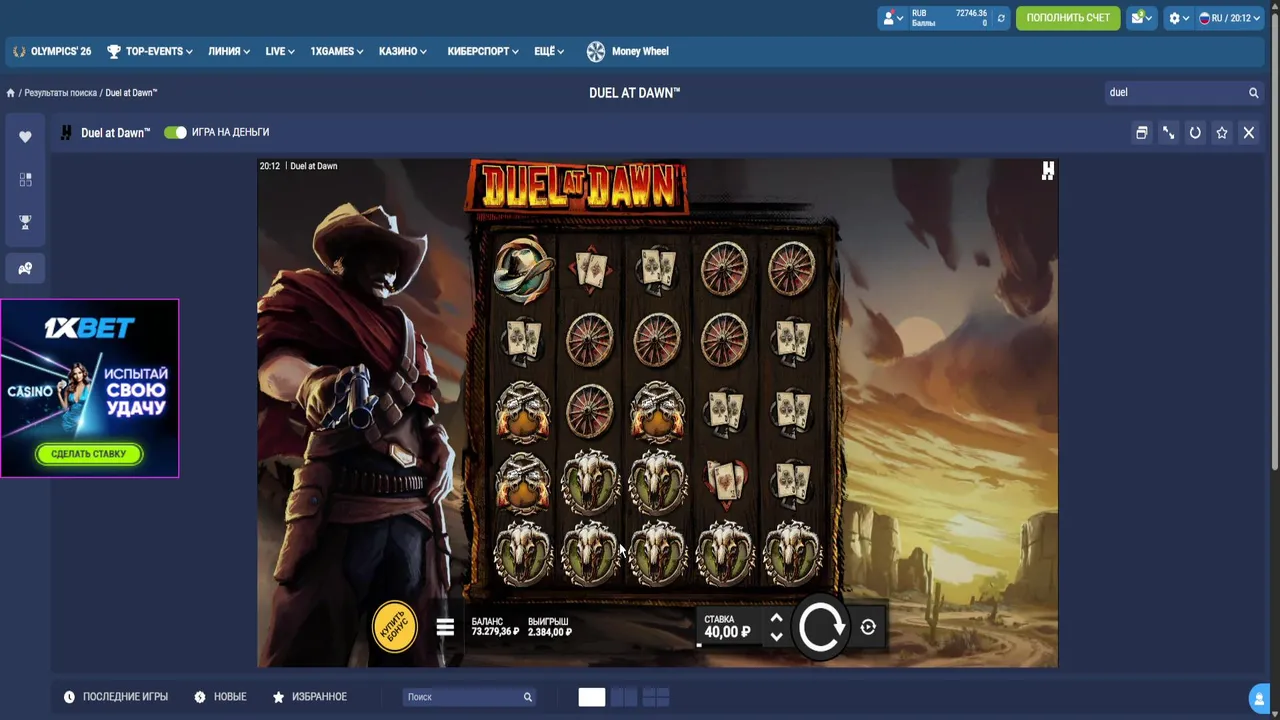Image resolution: width=1280 pixels, height=720 pixels.
Task: Select the four-window layout
Action: [x=656, y=697]
